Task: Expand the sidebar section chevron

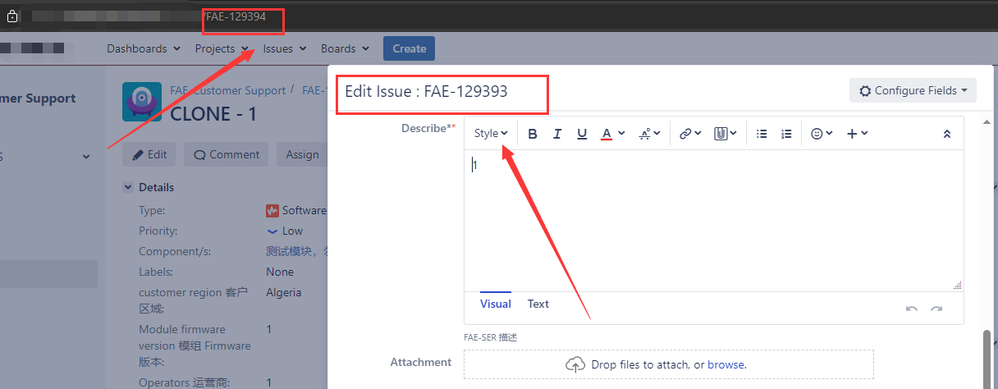Action: [x=87, y=157]
